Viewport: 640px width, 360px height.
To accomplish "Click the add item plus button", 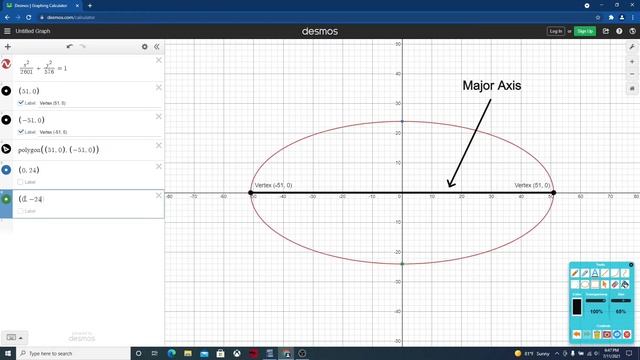I will coord(7,47).
